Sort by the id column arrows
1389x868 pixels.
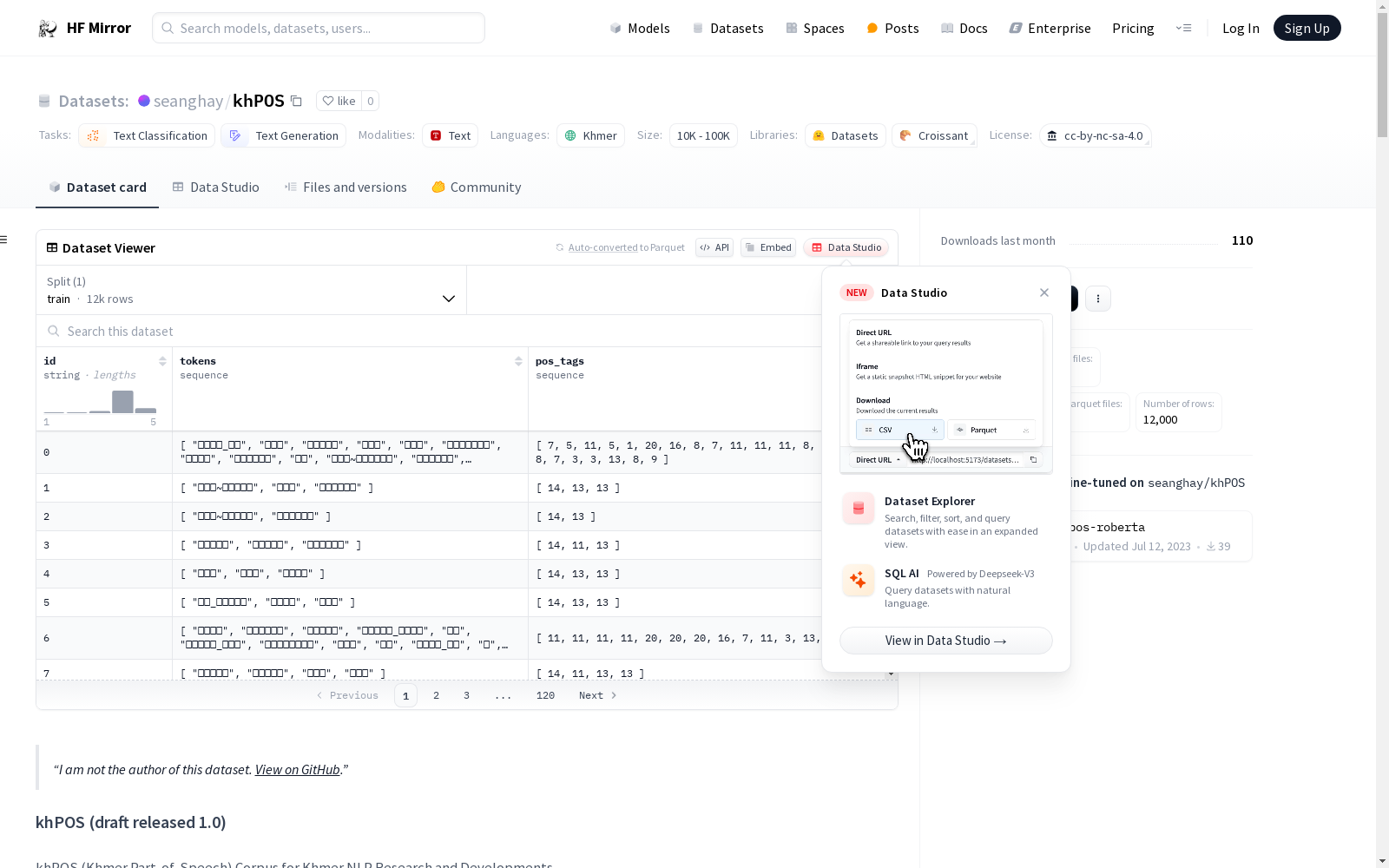coord(162,361)
